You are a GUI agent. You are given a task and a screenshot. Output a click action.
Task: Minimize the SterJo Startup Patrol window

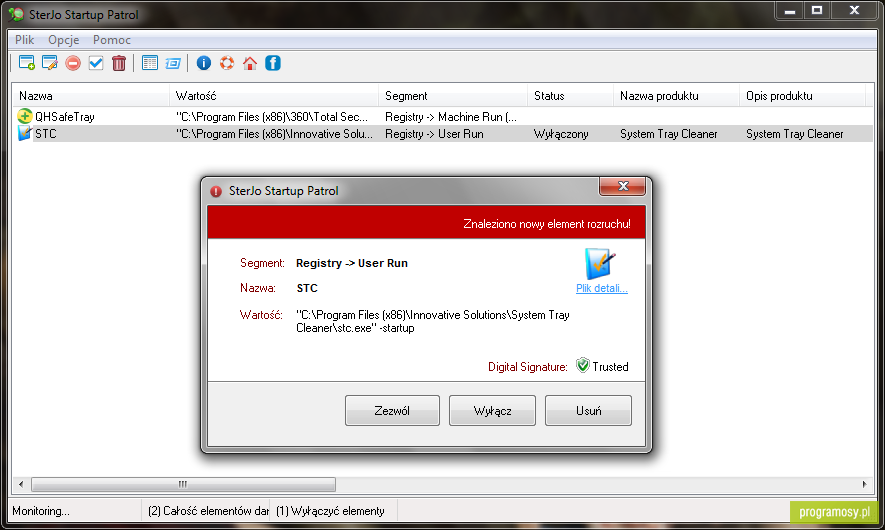[x=790, y=11]
